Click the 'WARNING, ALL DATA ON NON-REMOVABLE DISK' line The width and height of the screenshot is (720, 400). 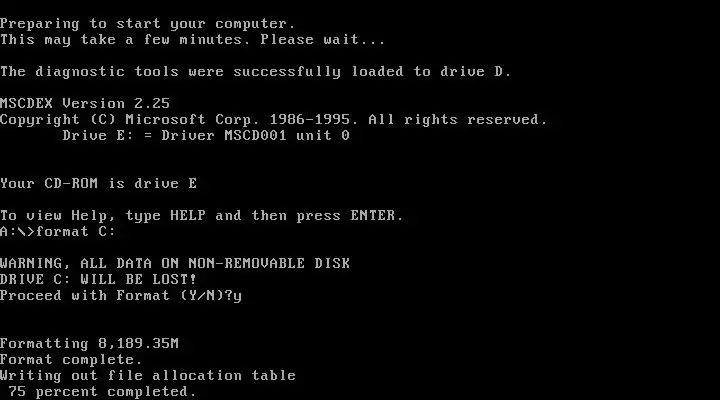coord(175,263)
